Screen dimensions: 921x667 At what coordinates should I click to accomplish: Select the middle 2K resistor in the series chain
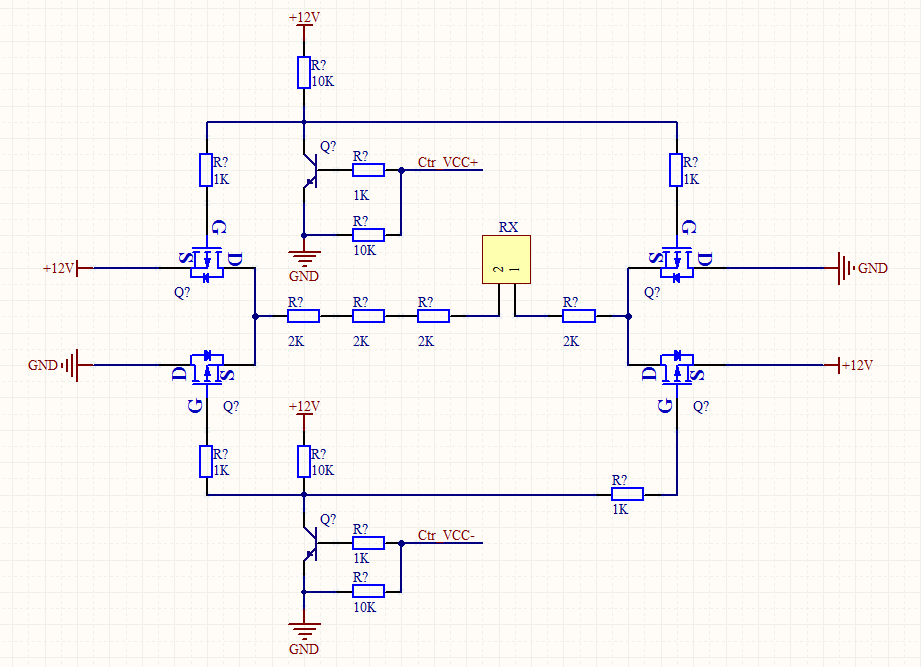(x=368, y=316)
